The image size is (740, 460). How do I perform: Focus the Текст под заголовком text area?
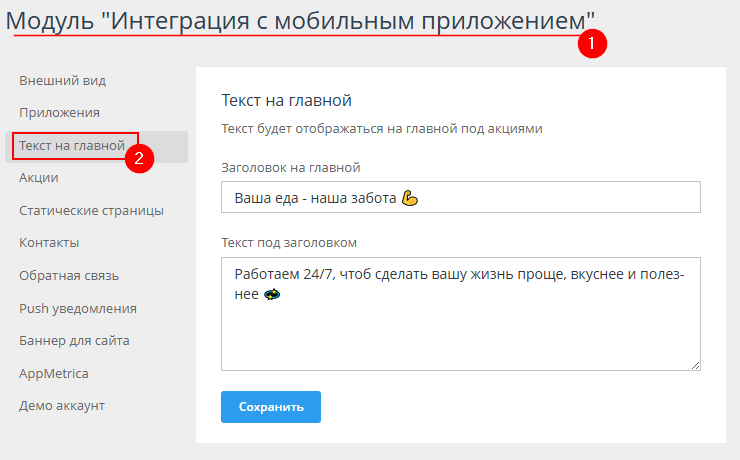460,330
